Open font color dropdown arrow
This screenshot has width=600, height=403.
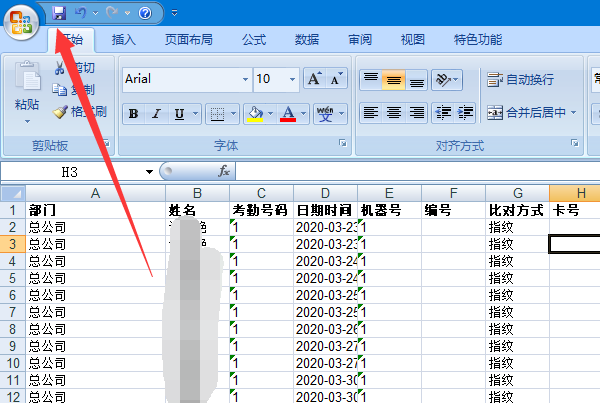(x=303, y=114)
